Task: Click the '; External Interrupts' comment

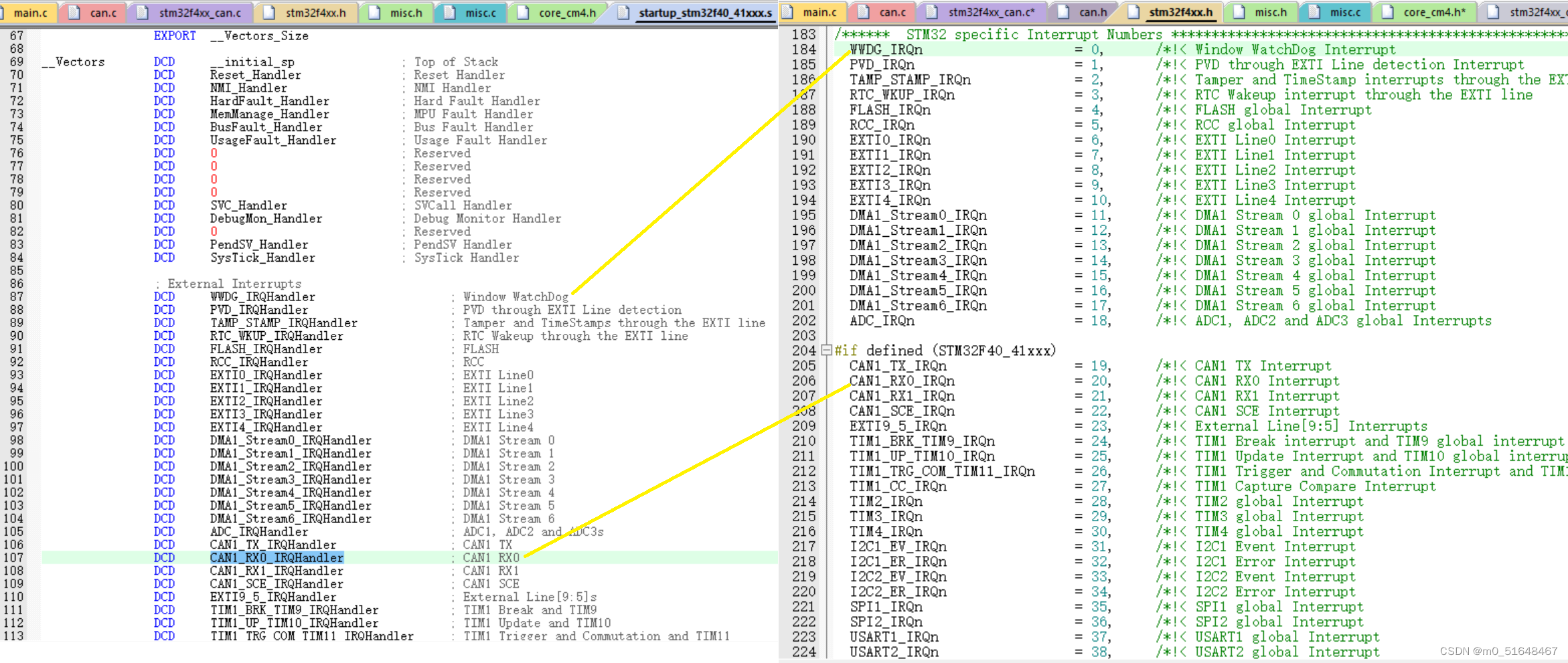Action: coord(228,284)
